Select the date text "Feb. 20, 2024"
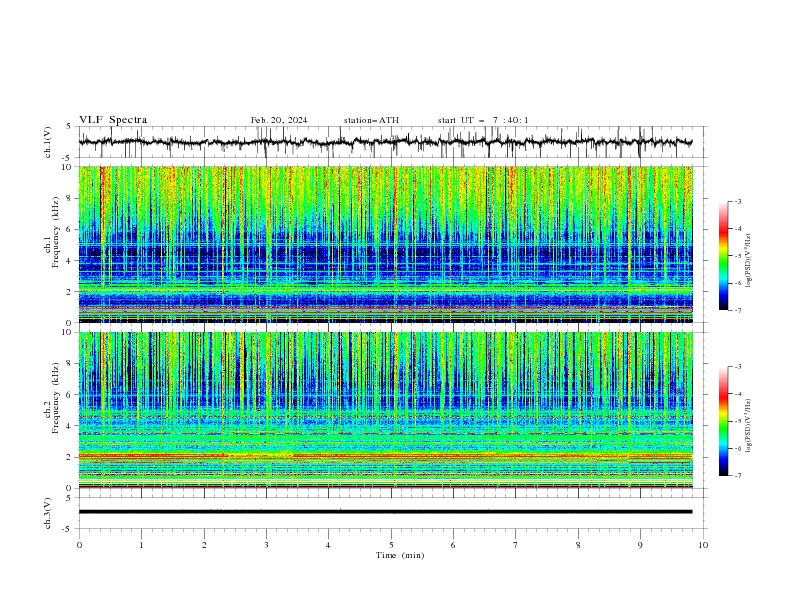This screenshot has height=612, width=792. [279, 120]
